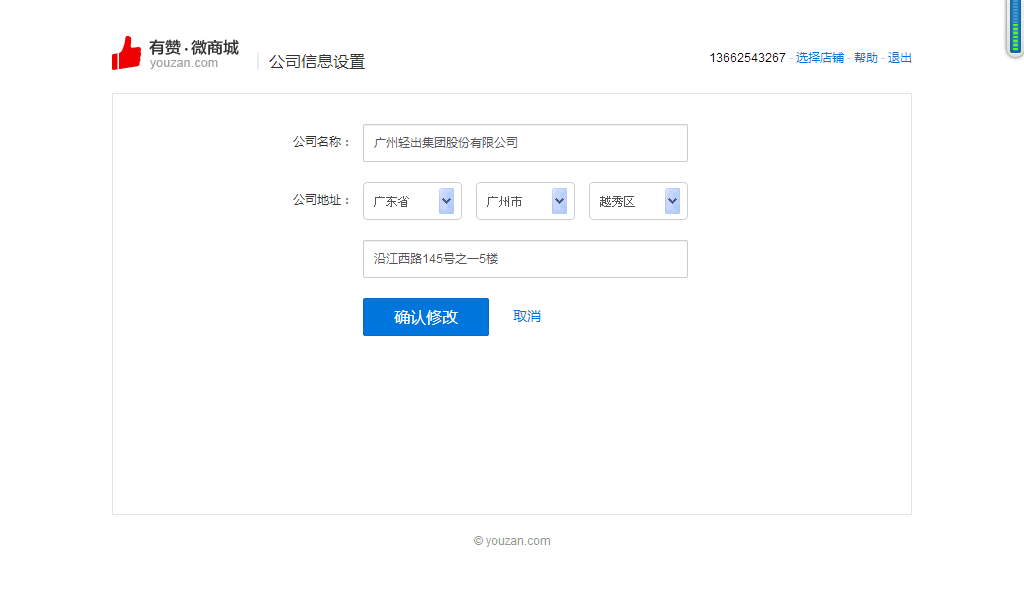Click 退出 to log out
This screenshot has width=1024, height=609.
coord(899,57)
